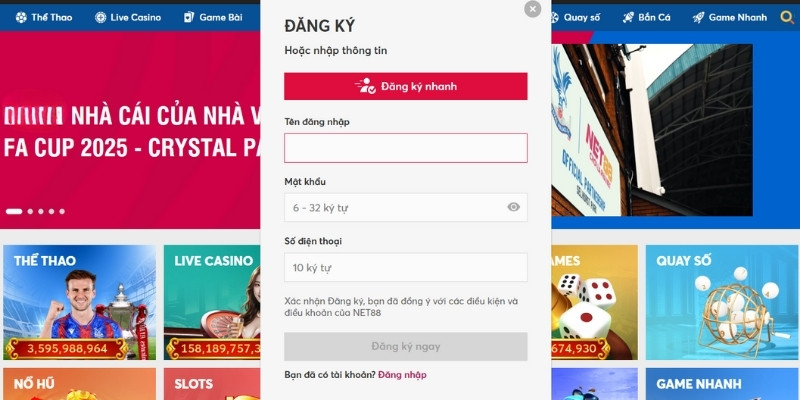The width and height of the screenshot is (800, 400).
Task: Focus the Tên đăng nhập input field
Action: 406,148
